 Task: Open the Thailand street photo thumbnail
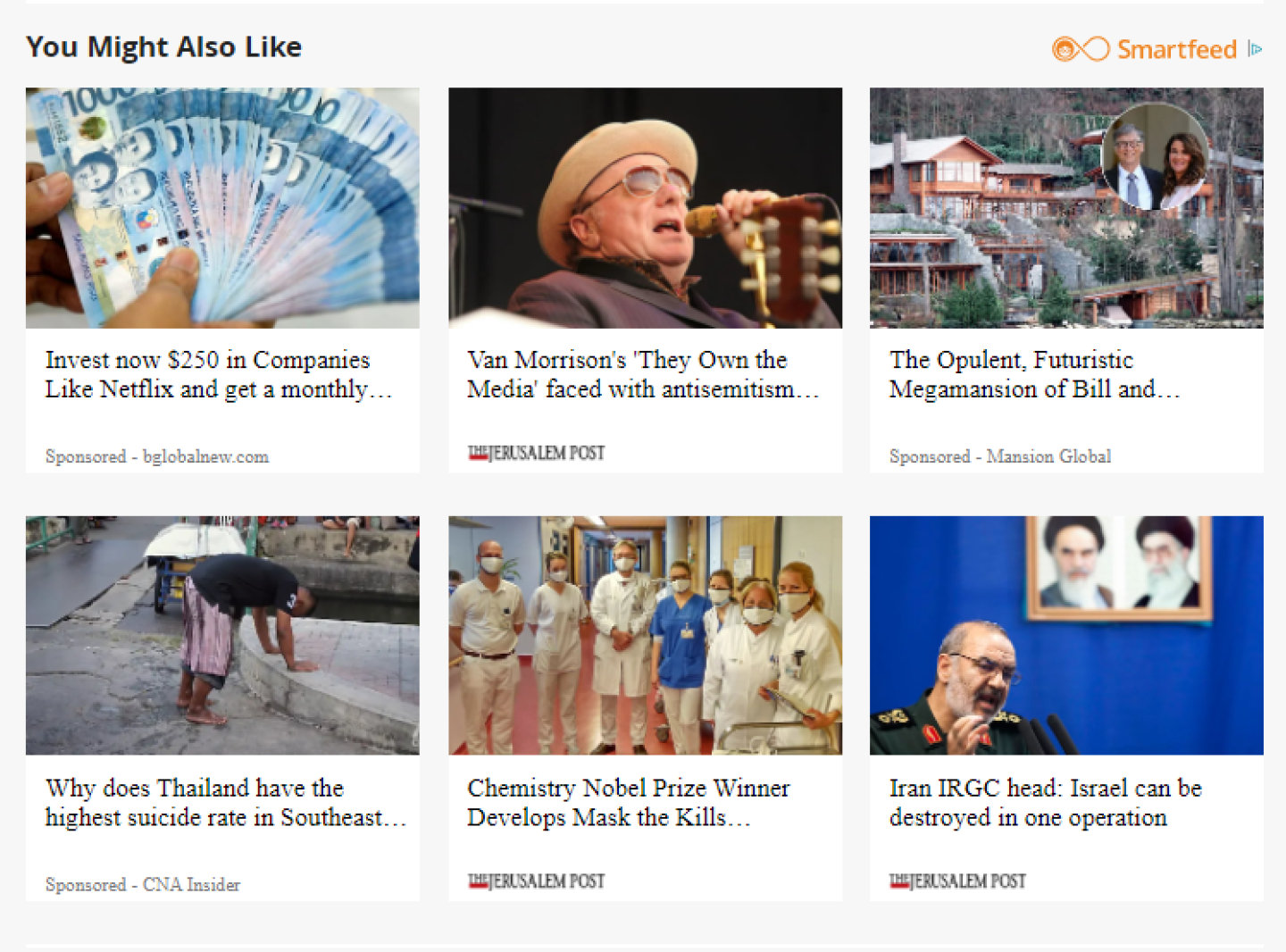pos(222,636)
